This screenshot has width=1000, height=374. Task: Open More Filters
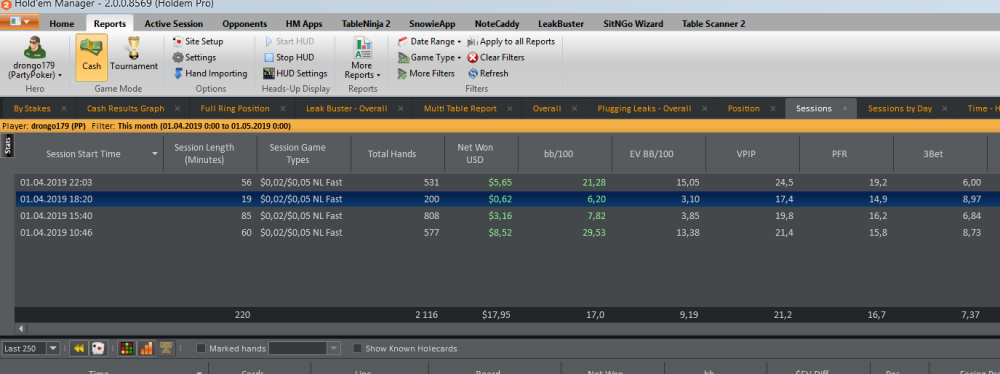(426, 73)
